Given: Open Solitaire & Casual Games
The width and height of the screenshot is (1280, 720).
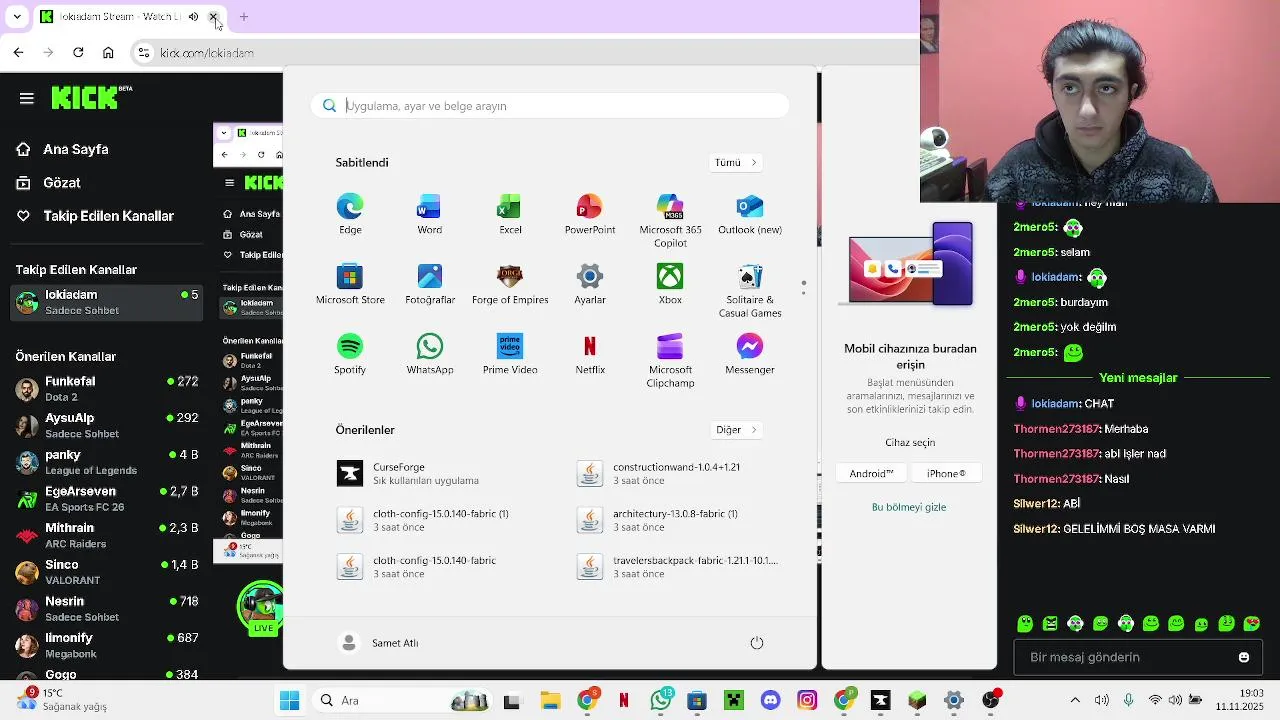Looking at the screenshot, I should tap(750, 291).
